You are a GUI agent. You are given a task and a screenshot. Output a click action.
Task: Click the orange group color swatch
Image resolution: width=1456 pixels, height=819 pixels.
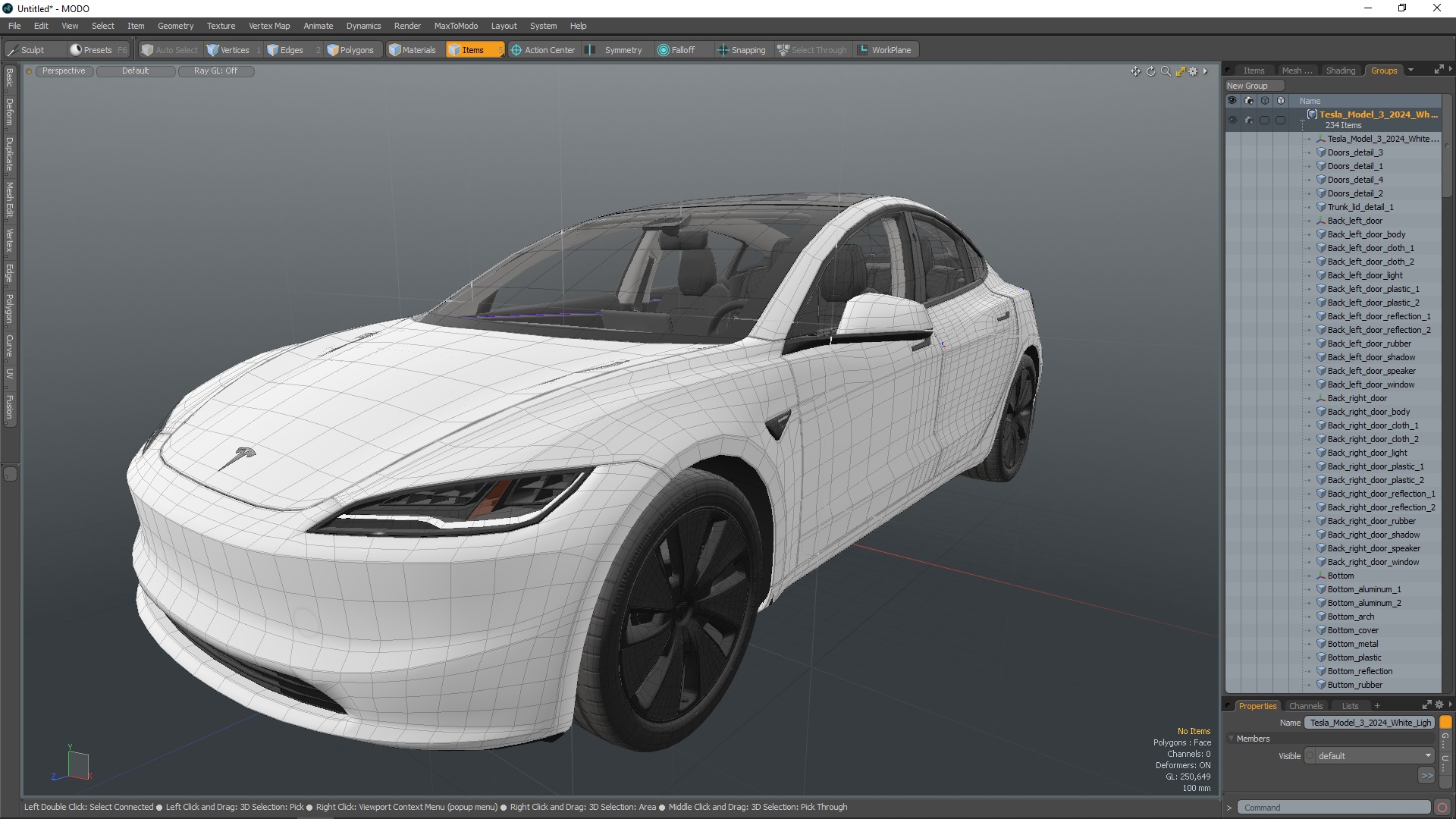[1445, 723]
